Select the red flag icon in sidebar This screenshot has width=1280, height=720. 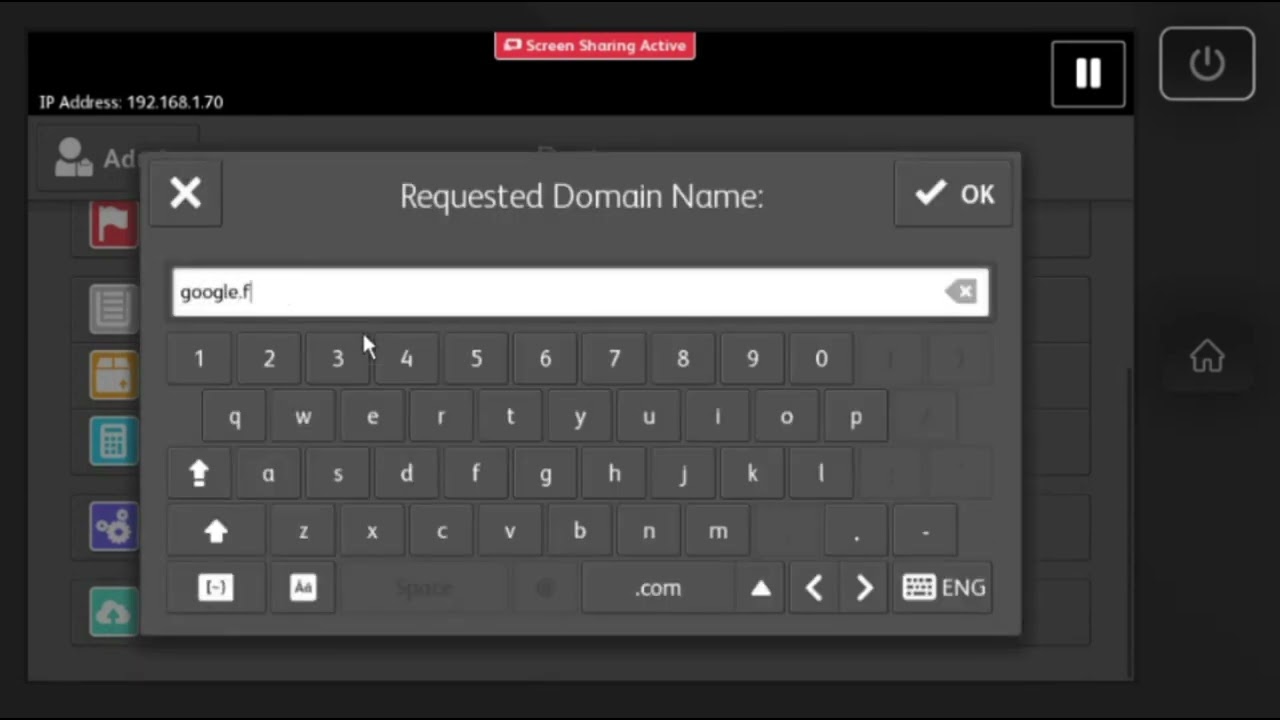point(113,224)
